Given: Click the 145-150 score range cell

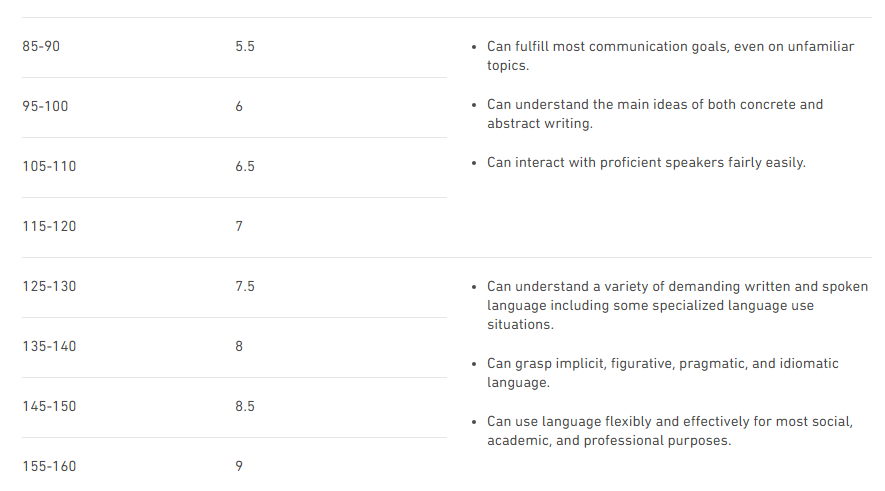Looking at the screenshot, I should [50, 407].
